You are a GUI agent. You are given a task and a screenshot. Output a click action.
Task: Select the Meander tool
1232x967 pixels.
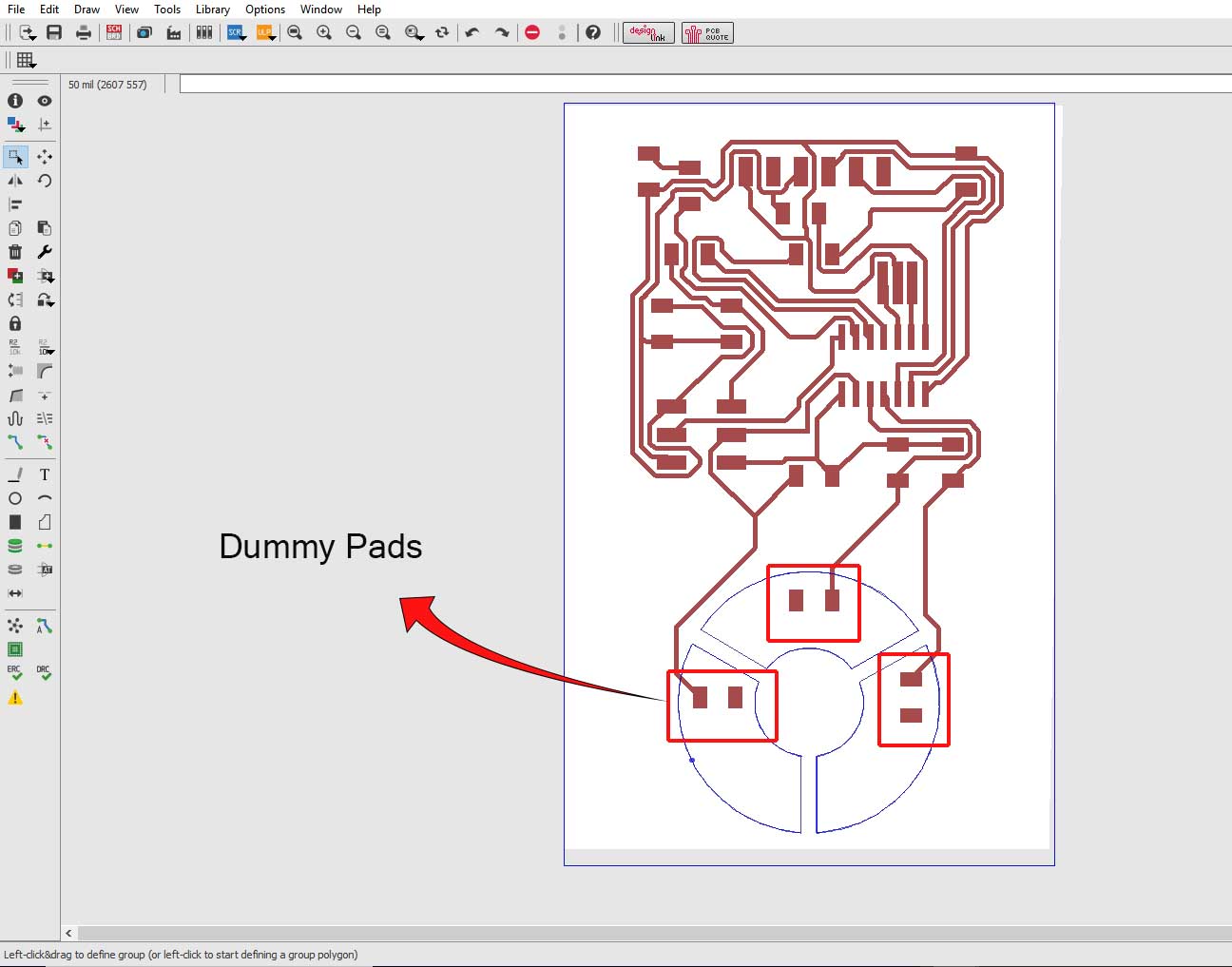click(x=15, y=418)
